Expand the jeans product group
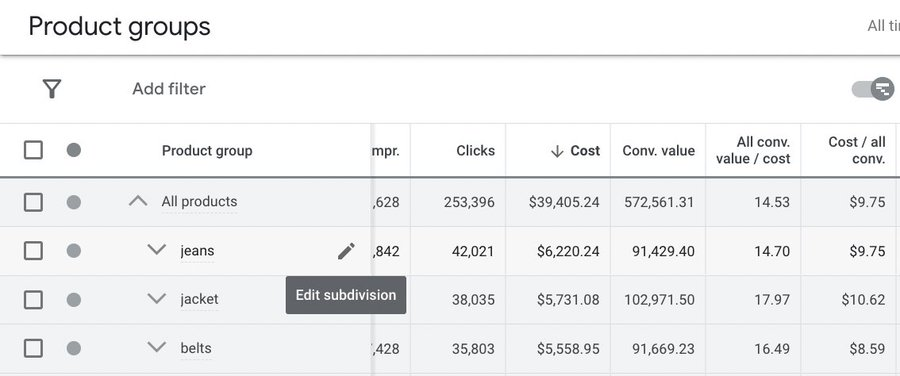Screen dimensions: 900x376 pyautogui.click(x=157, y=250)
